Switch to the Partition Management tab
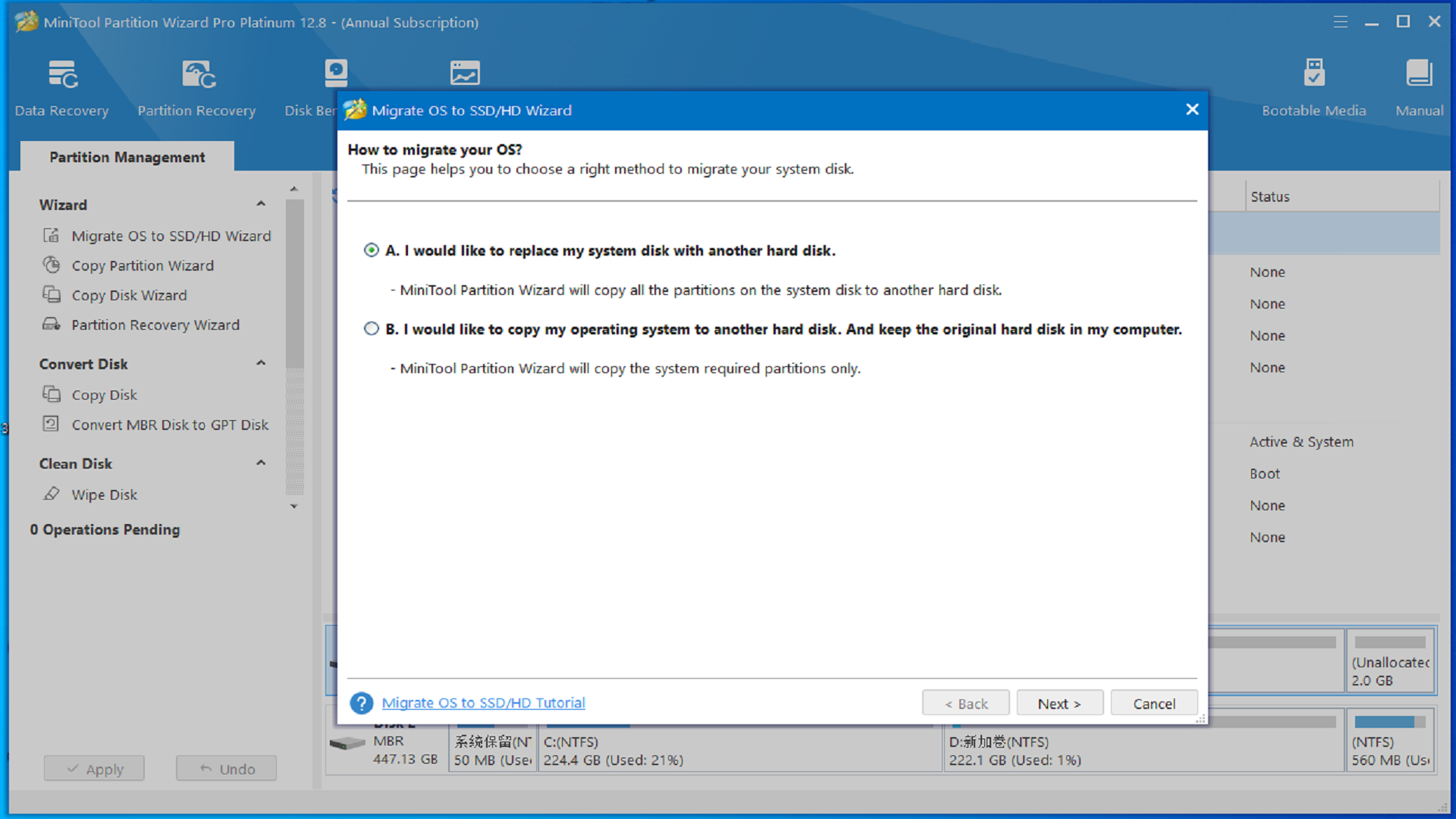This screenshot has height=819, width=1456. (126, 157)
